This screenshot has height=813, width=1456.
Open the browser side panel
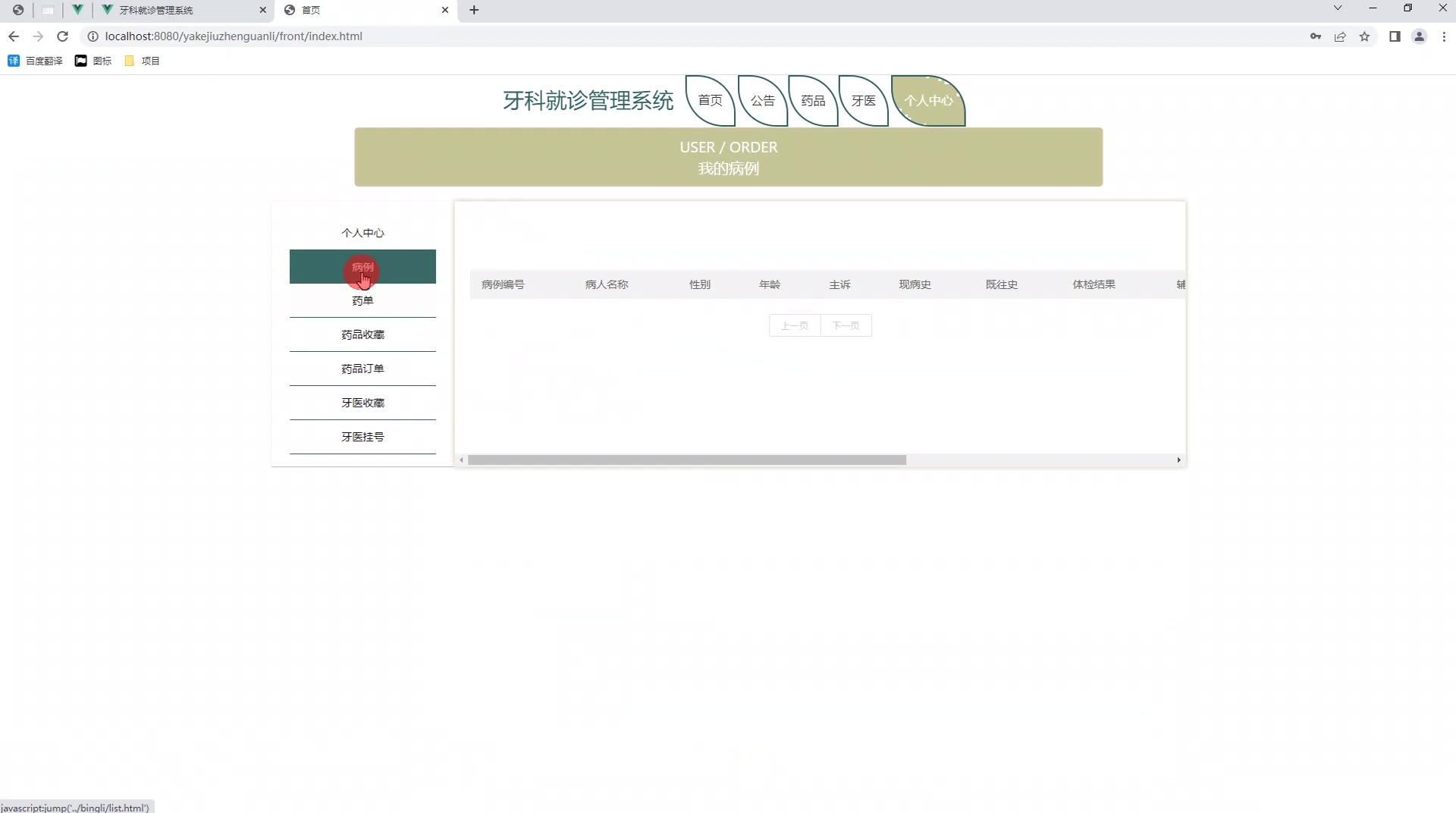(x=1395, y=36)
